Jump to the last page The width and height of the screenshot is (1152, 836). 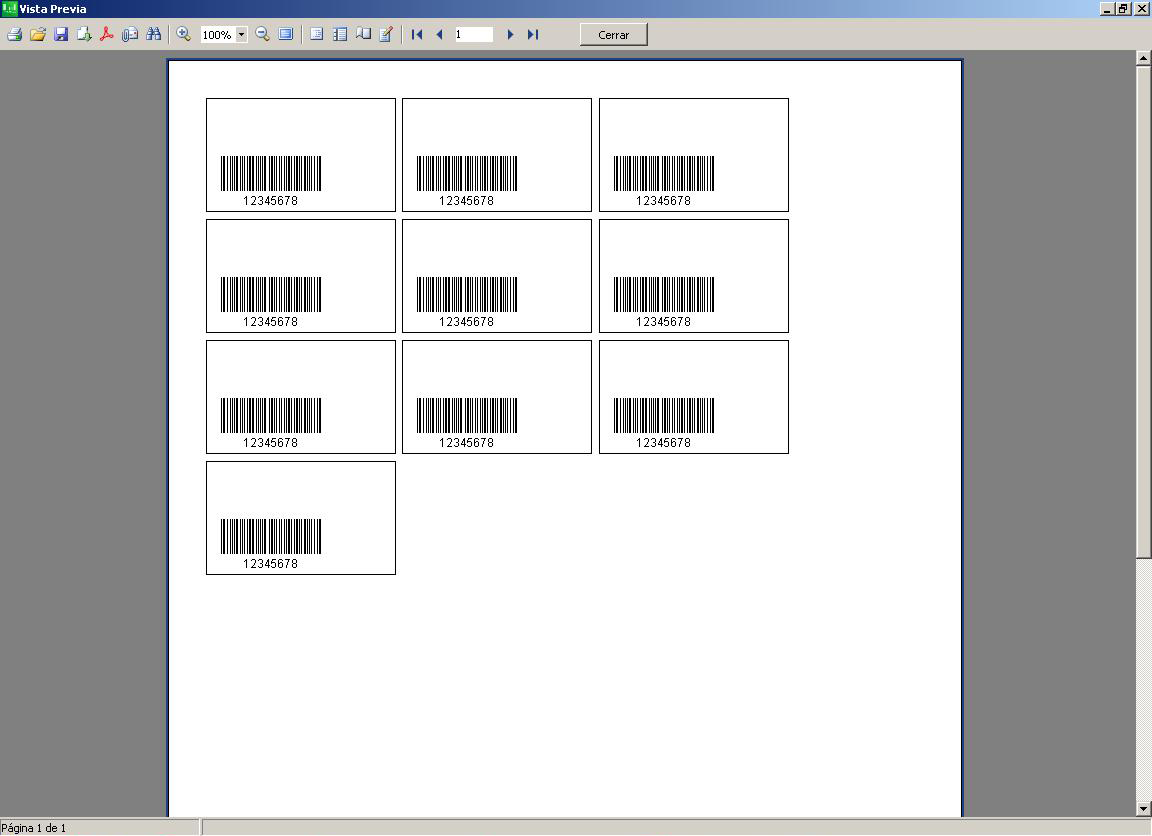click(533, 35)
